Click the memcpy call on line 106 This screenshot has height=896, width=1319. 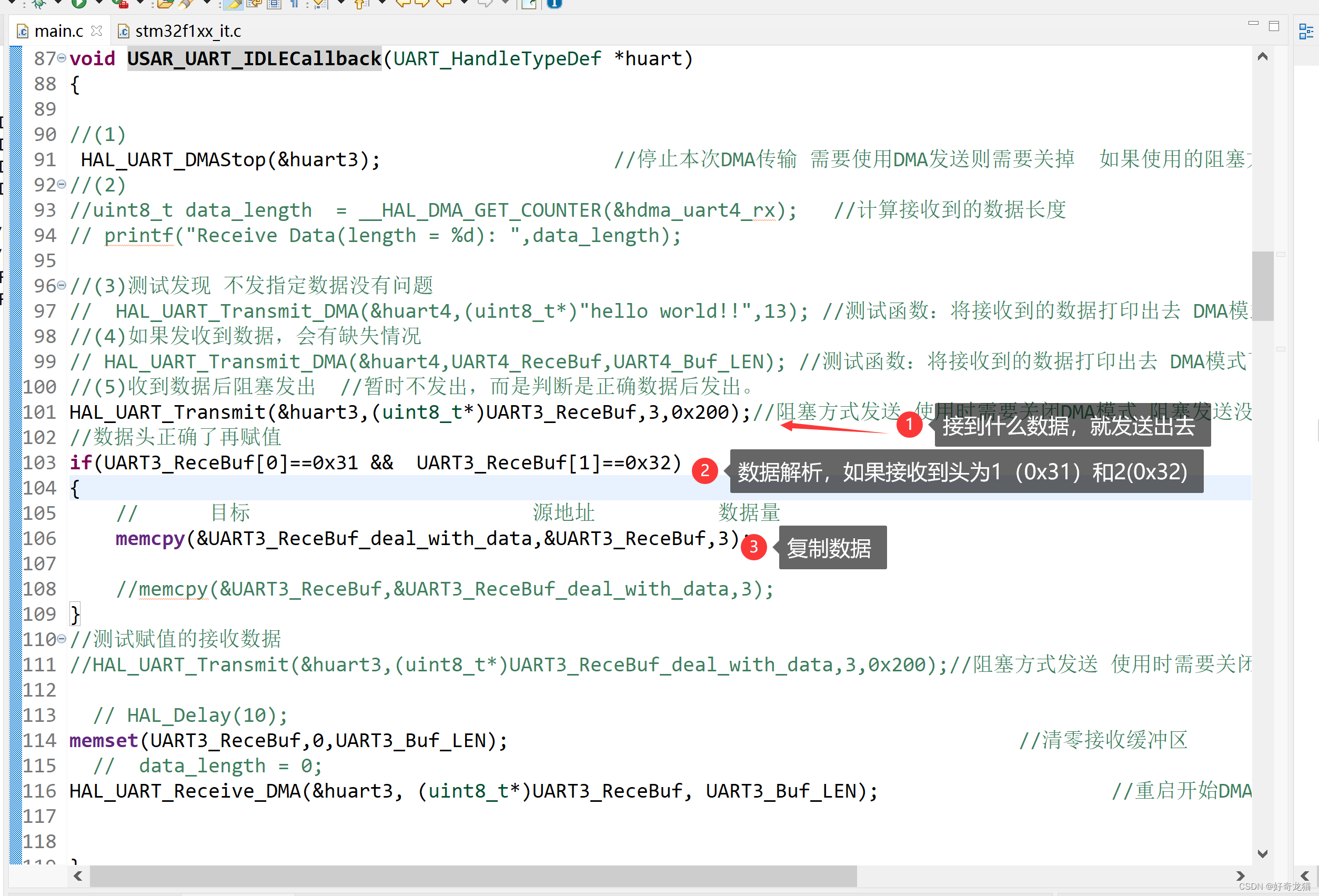[434, 539]
